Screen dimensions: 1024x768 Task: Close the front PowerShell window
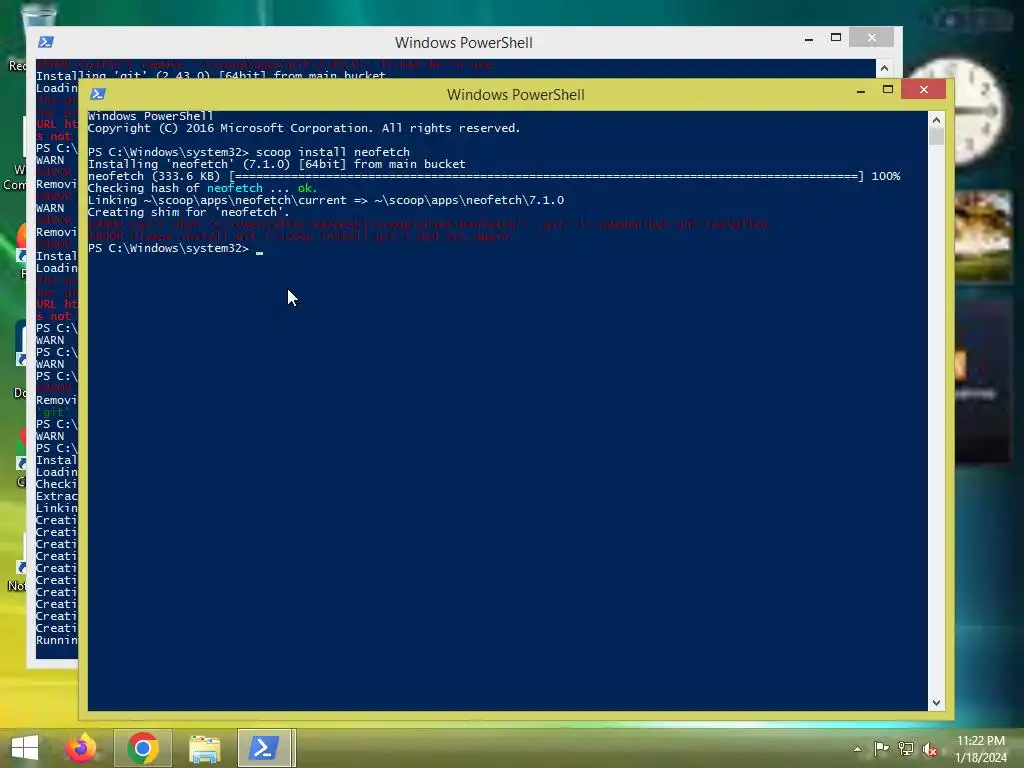pyautogui.click(x=923, y=89)
